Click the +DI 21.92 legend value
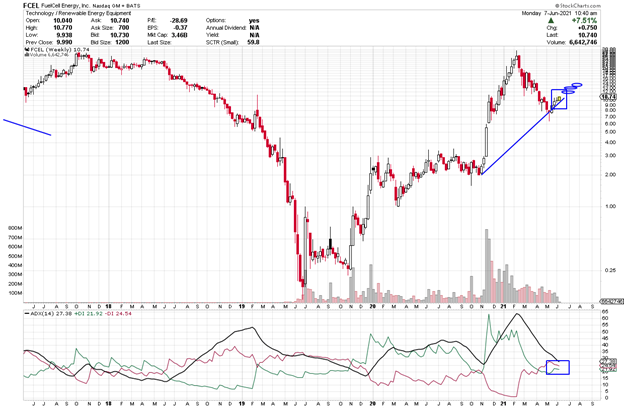Image resolution: width=624 pixels, height=408 pixels. tap(88, 314)
